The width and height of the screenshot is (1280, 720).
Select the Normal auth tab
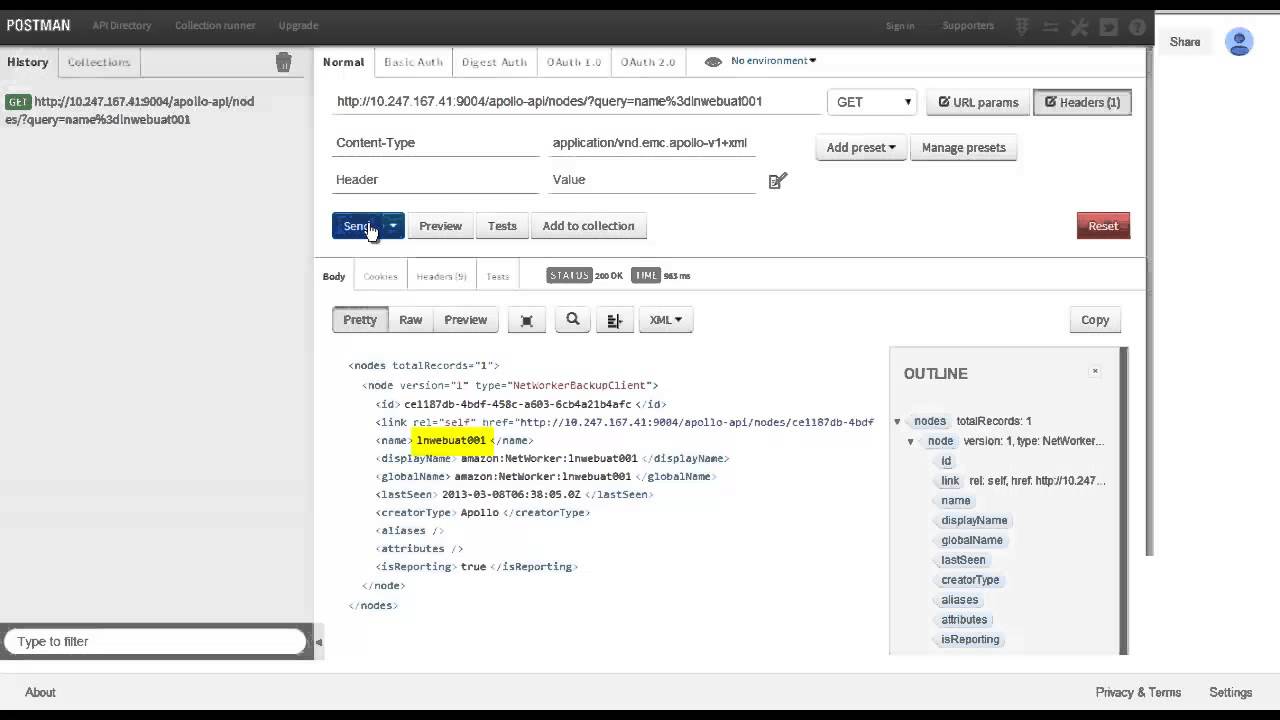point(344,62)
